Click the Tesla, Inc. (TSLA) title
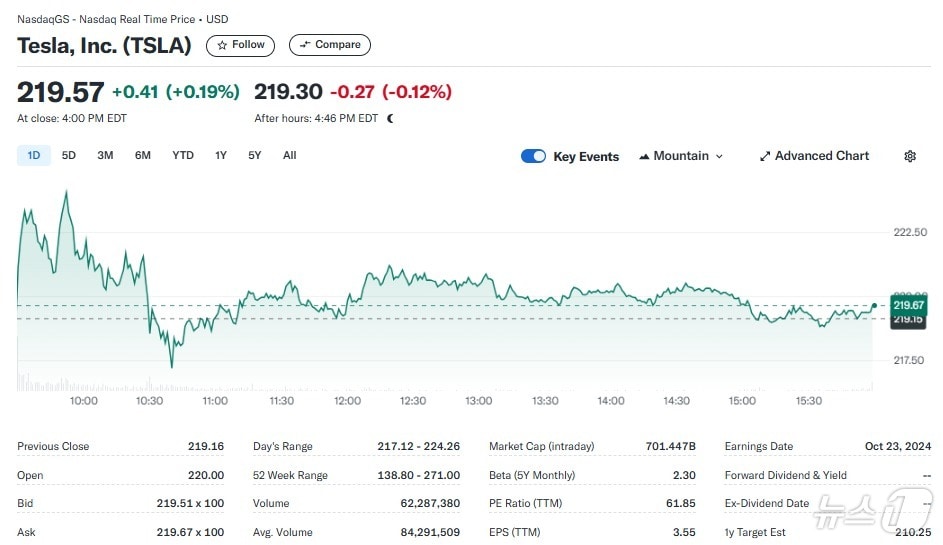 click(x=104, y=45)
